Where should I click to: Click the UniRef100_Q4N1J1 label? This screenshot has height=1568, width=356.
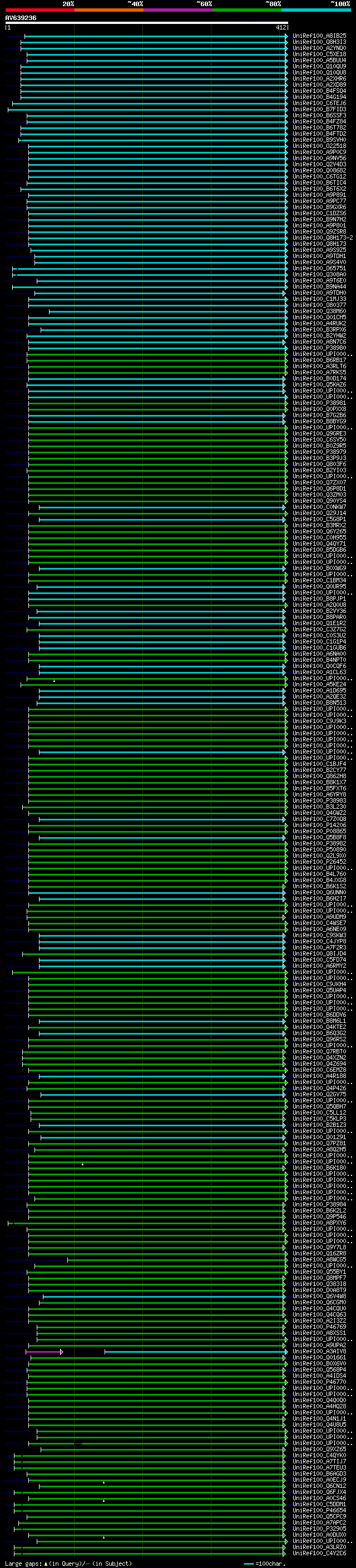(319, 1418)
